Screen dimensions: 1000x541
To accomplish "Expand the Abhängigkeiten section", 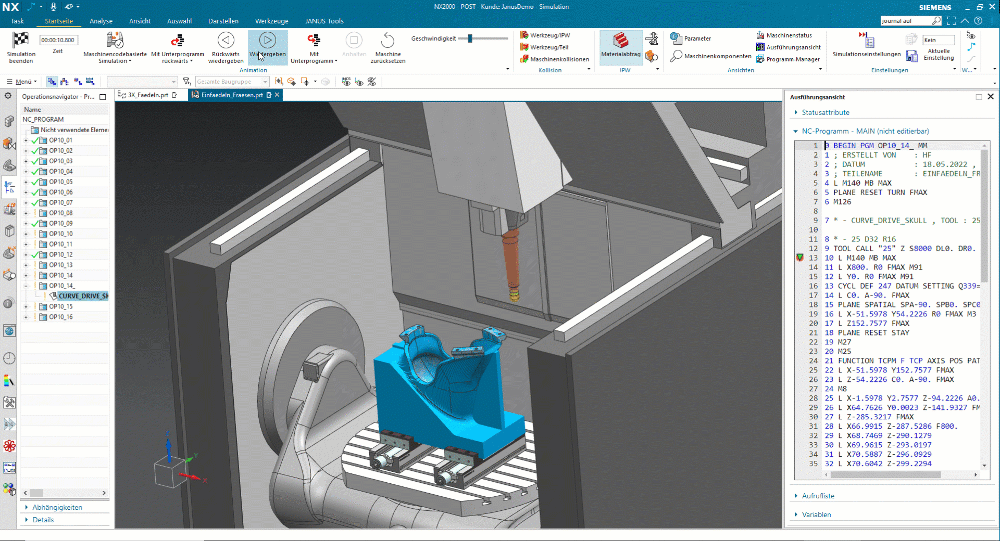I will [57, 507].
